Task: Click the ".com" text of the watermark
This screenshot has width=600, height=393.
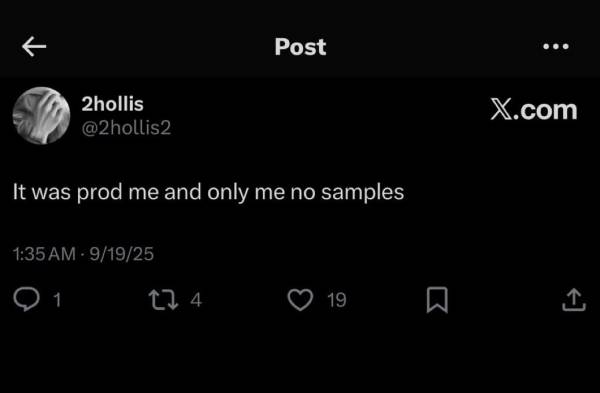Action: (545, 111)
